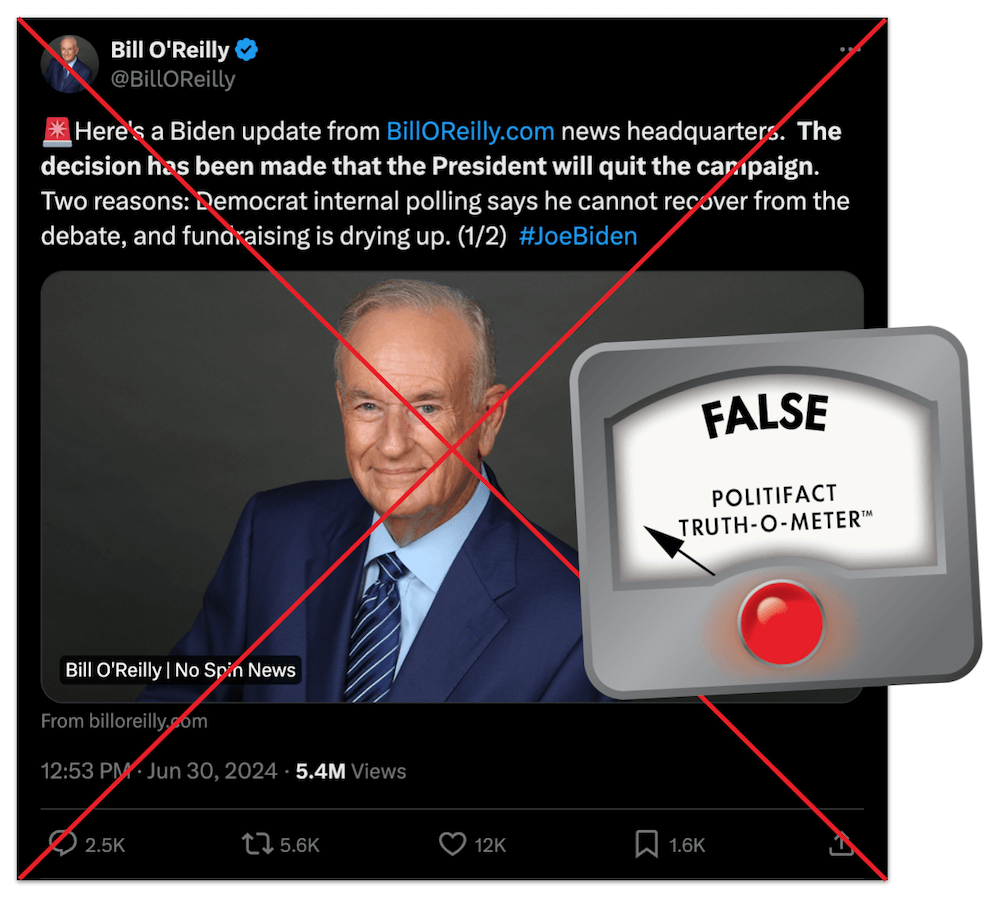The image size is (1000, 897).
Task: Click Bill O'Reilly profile avatar
Action: pos(70,64)
